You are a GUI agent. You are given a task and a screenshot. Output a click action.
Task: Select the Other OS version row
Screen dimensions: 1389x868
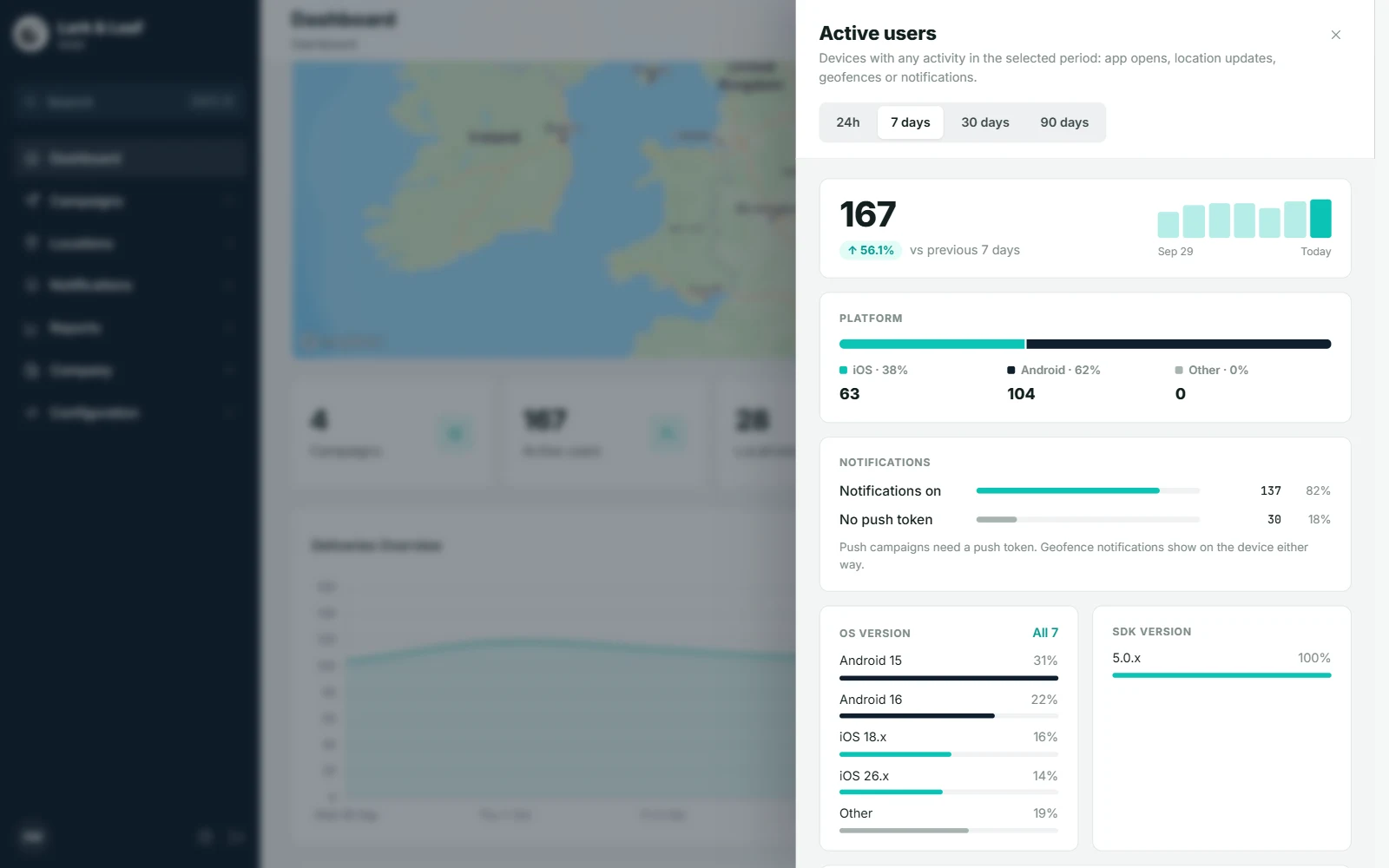click(x=948, y=820)
